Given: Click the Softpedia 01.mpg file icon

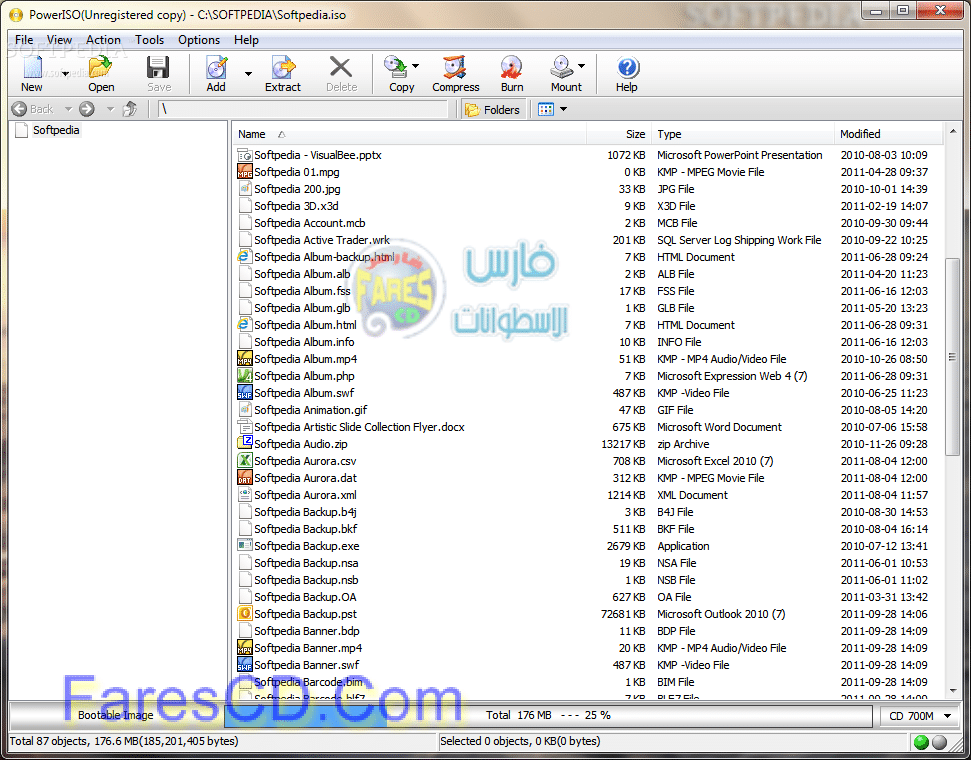Looking at the screenshot, I should (245, 172).
